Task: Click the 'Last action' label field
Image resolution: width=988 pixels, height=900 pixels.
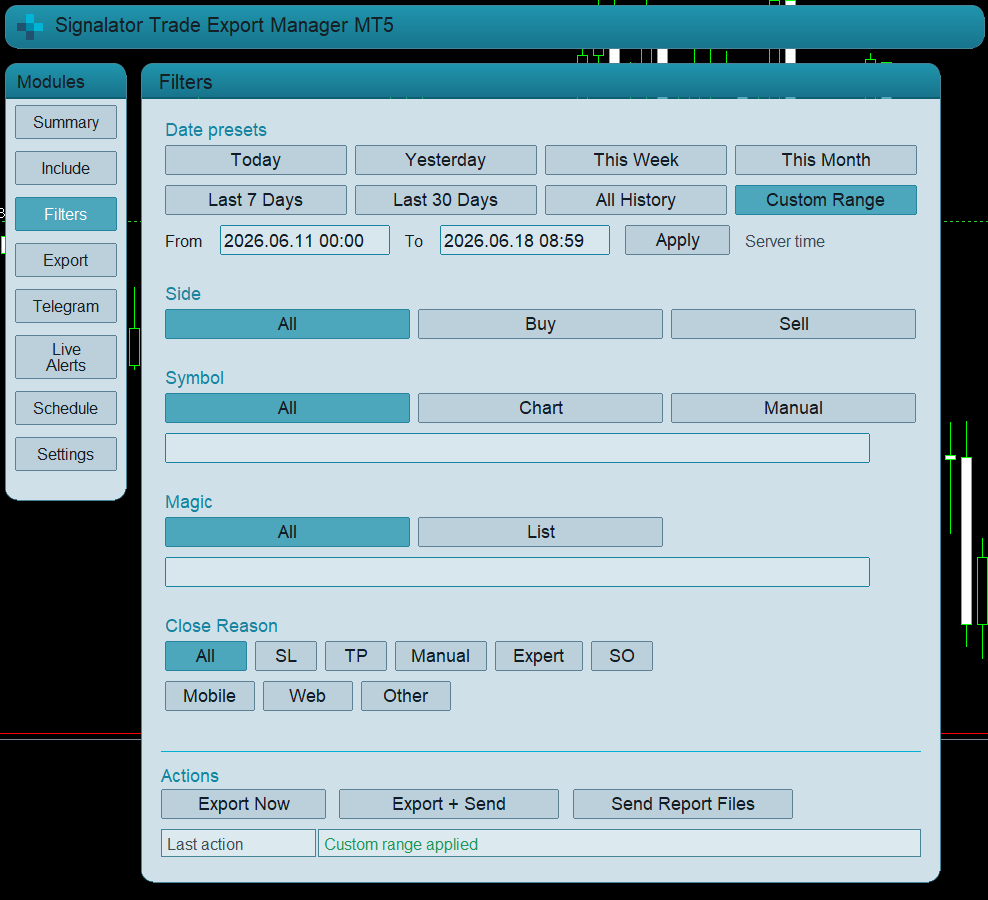Action: [x=238, y=843]
